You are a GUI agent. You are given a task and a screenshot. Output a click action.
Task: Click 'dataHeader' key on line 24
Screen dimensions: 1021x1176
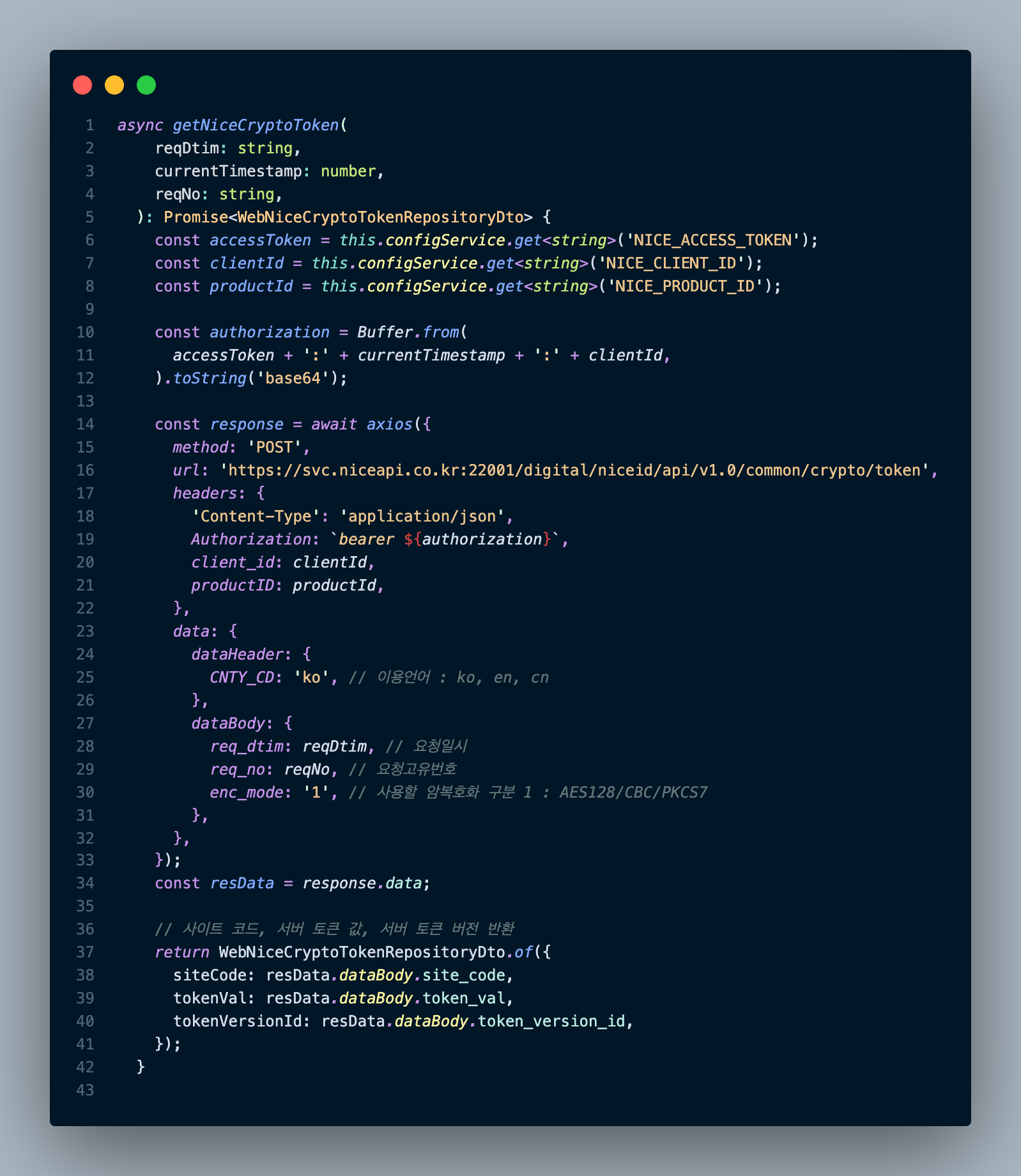tap(237, 654)
